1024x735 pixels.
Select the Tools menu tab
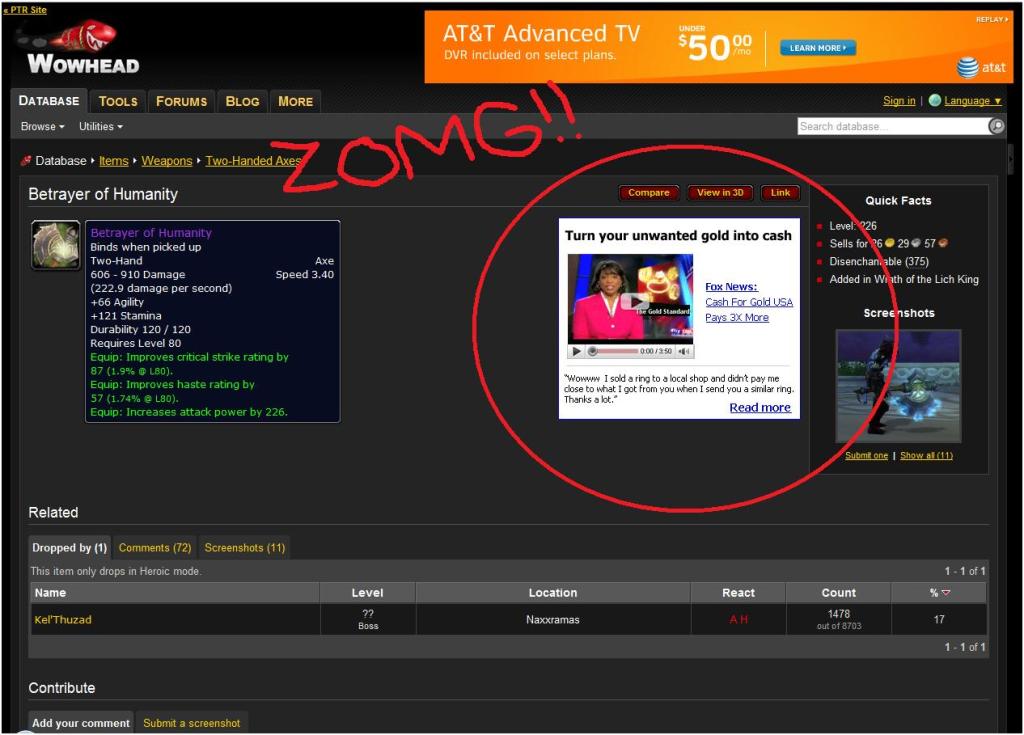click(118, 101)
